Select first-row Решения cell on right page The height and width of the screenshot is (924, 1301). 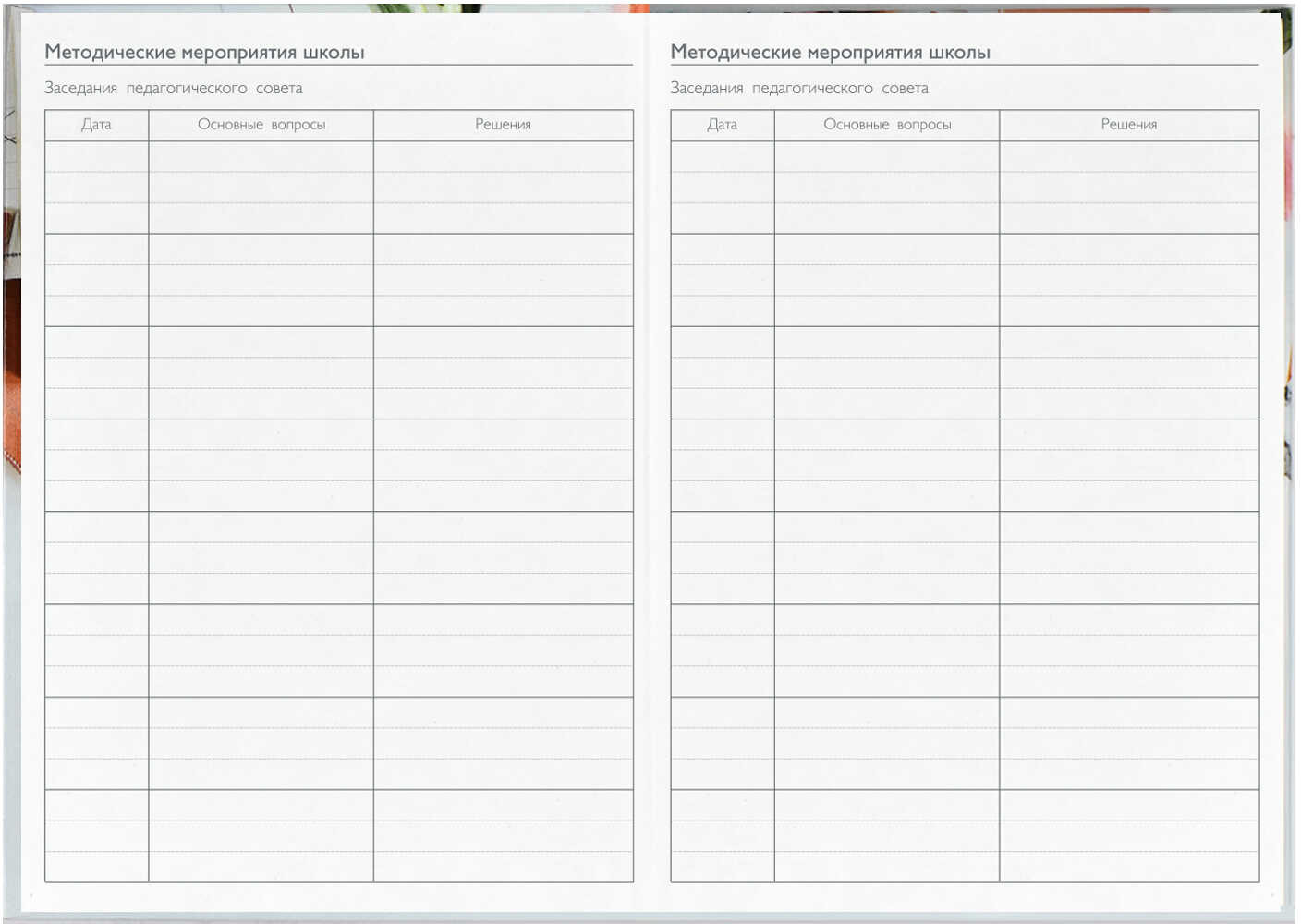click(1128, 188)
